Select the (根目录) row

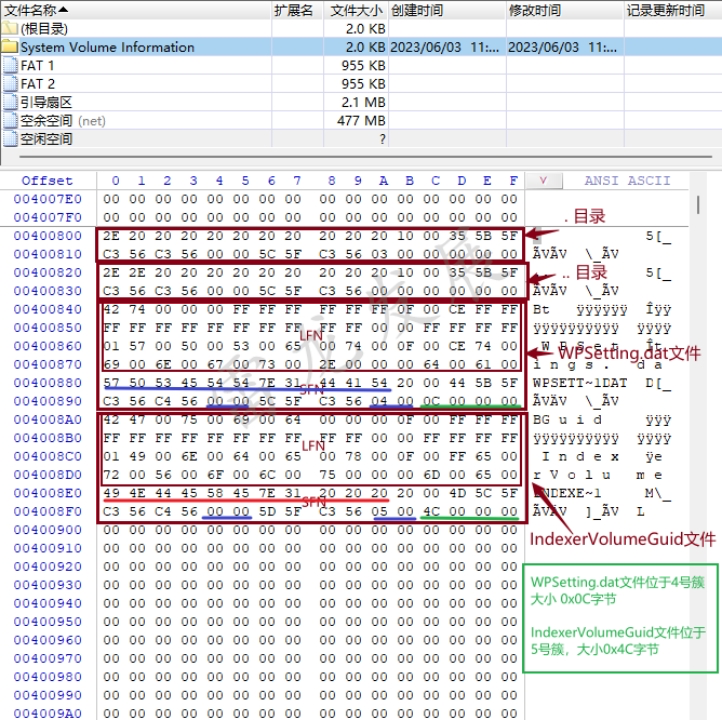[x=361, y=29]
